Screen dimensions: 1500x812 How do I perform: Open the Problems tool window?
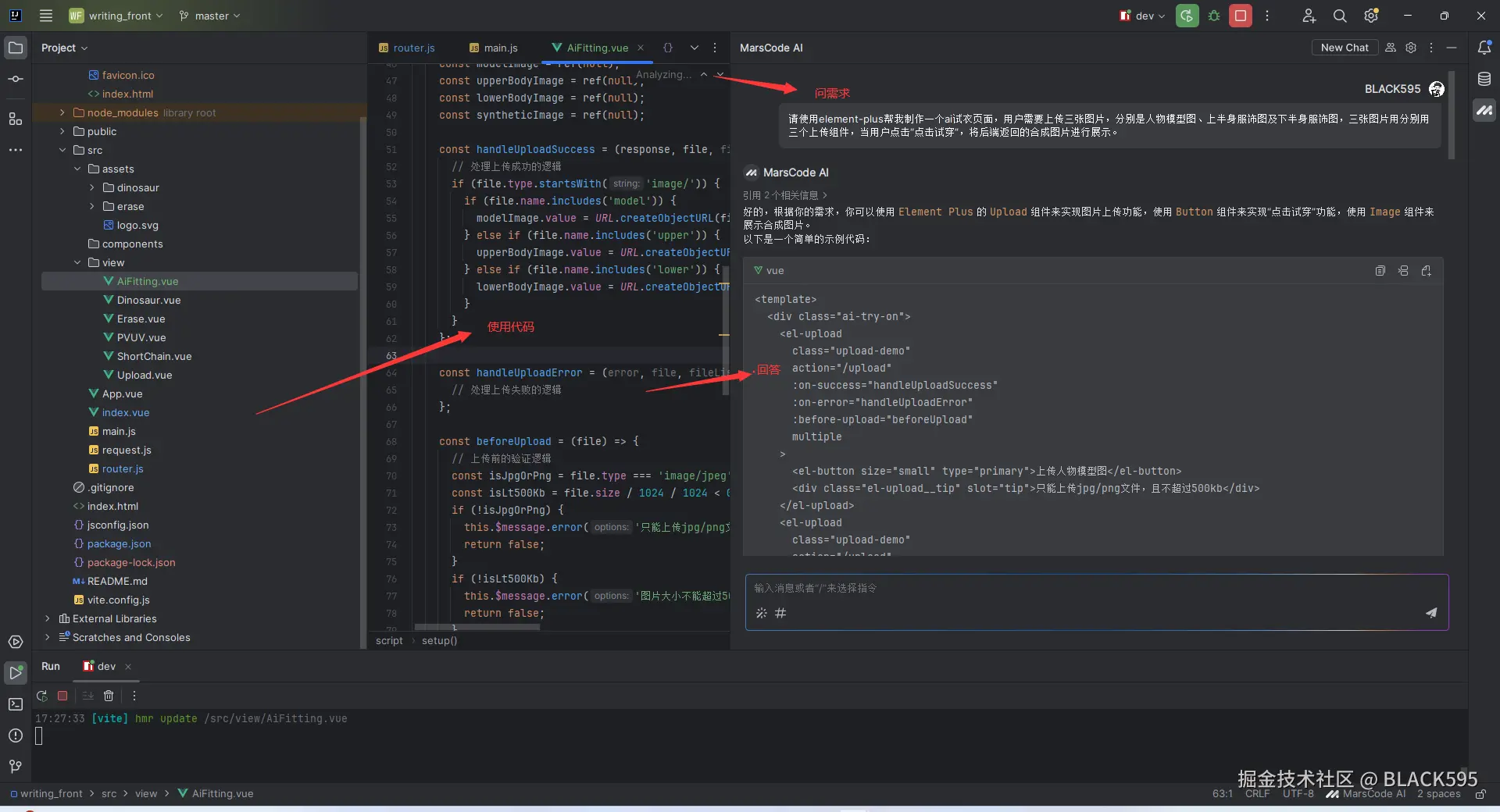pos(16,735)
